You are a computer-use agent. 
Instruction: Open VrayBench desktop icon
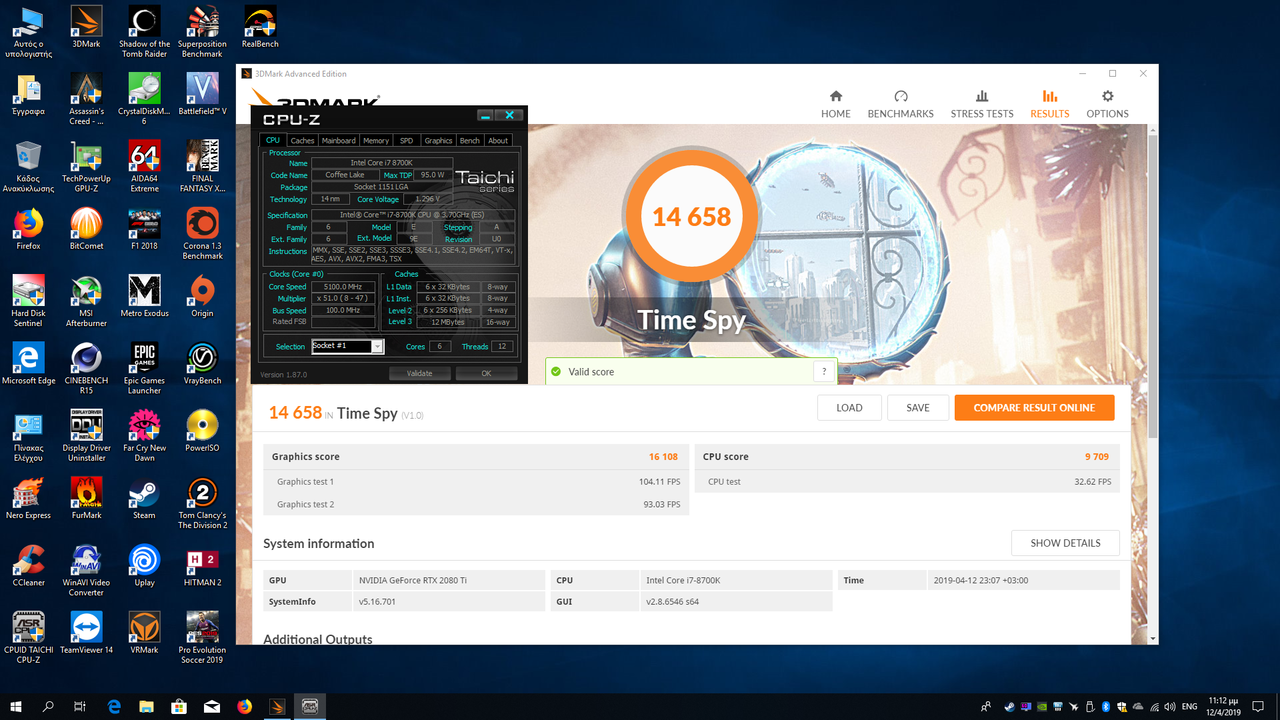click(x=202, y=363)
